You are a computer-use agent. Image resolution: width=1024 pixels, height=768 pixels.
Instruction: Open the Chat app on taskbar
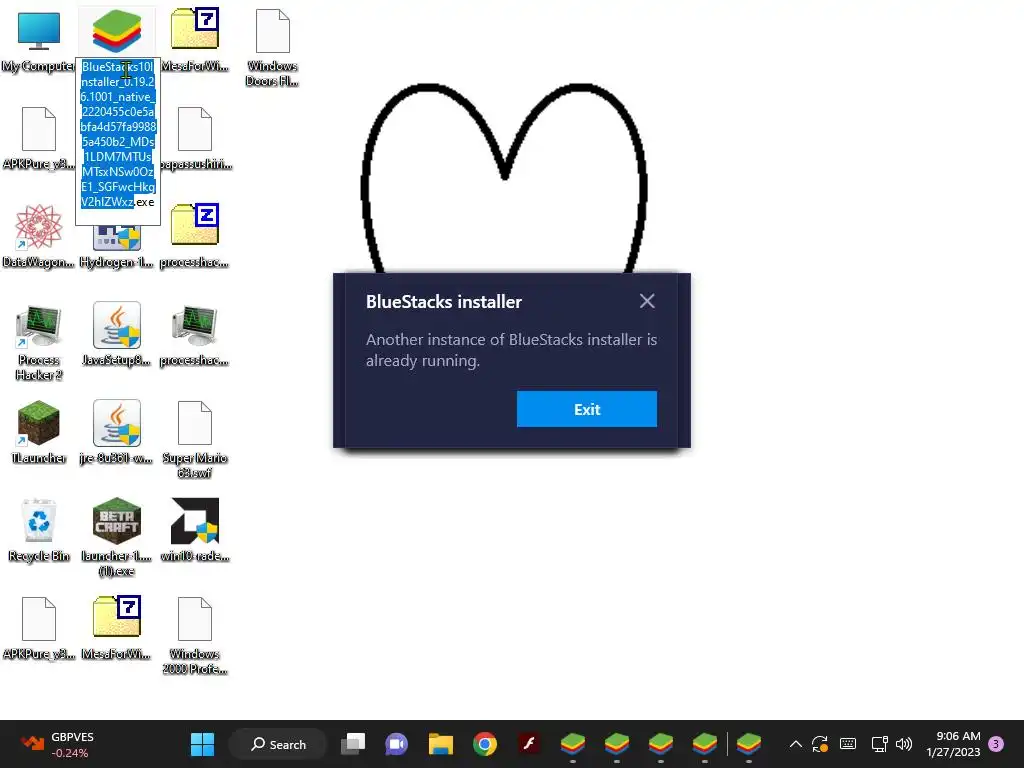tap(396, 744)
